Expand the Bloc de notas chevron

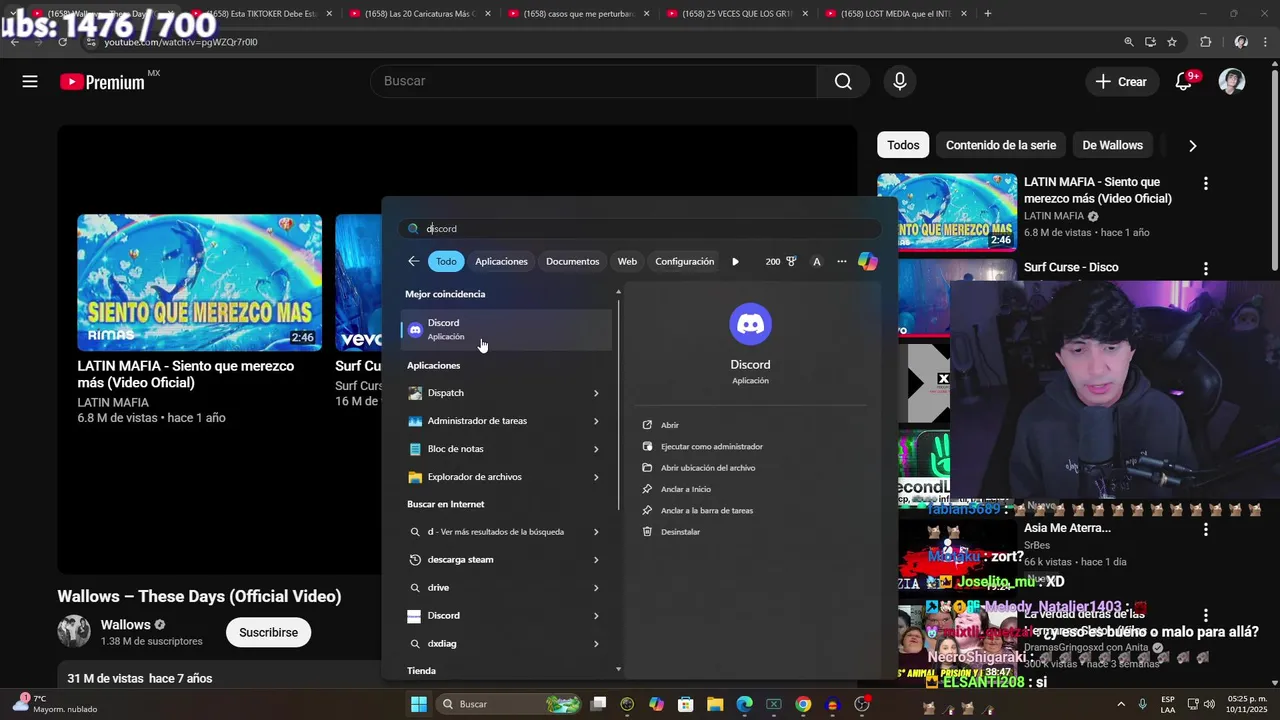[596, 449]
